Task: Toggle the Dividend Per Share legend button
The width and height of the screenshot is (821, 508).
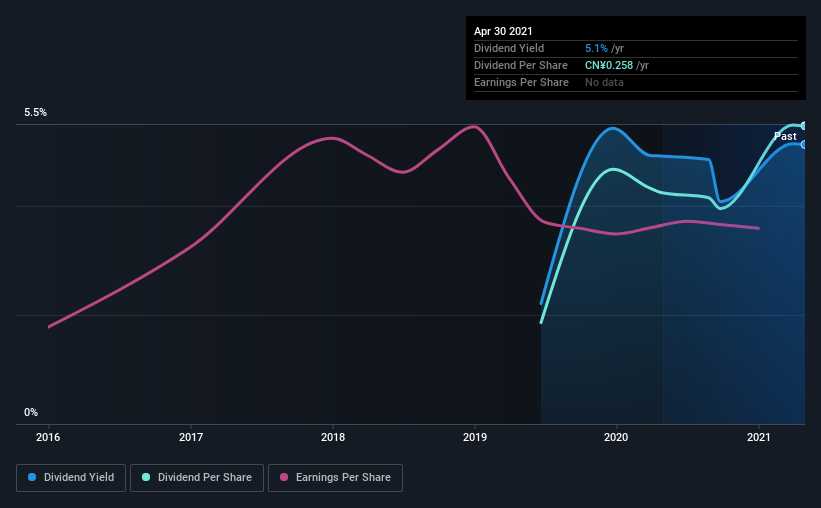Action: tap(197, 478)
